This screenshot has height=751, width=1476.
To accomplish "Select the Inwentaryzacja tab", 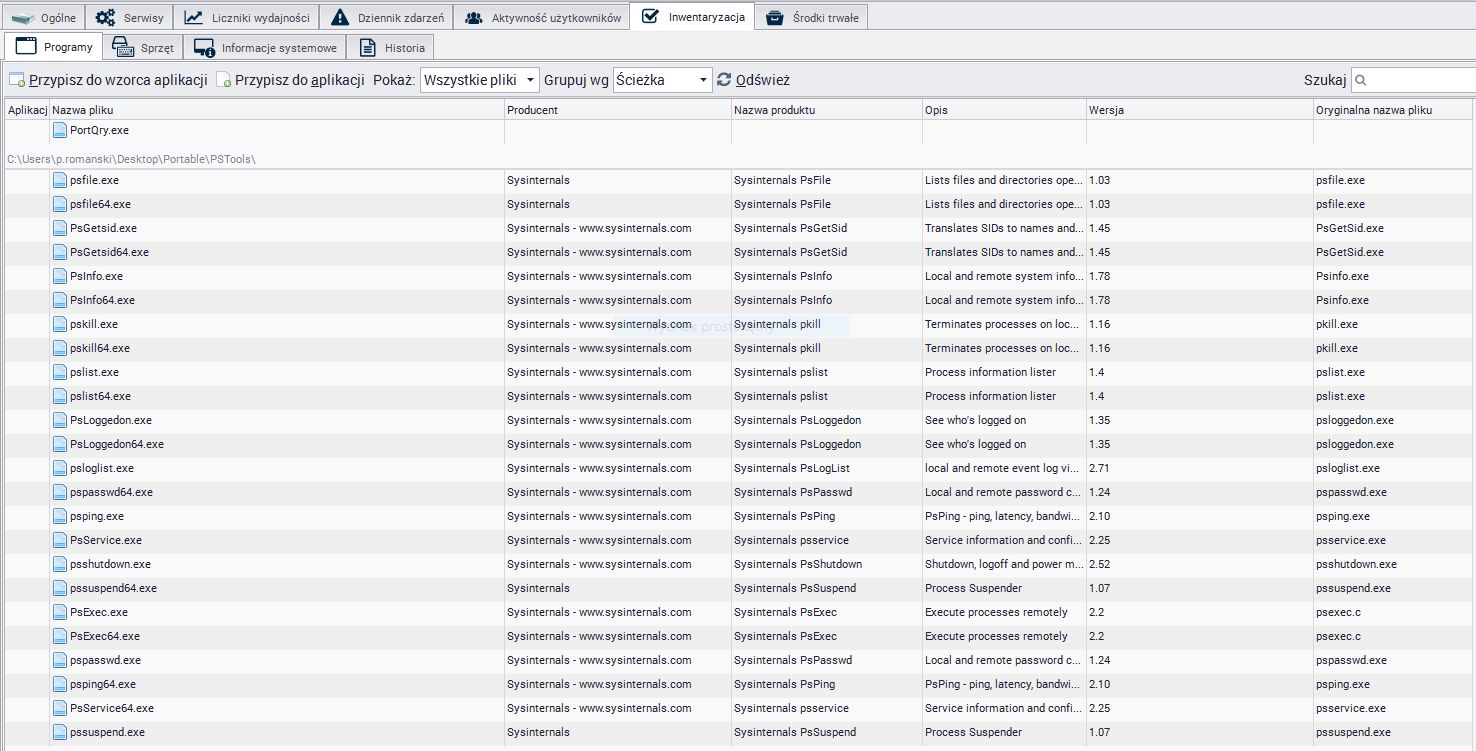I will coord(693,17).
